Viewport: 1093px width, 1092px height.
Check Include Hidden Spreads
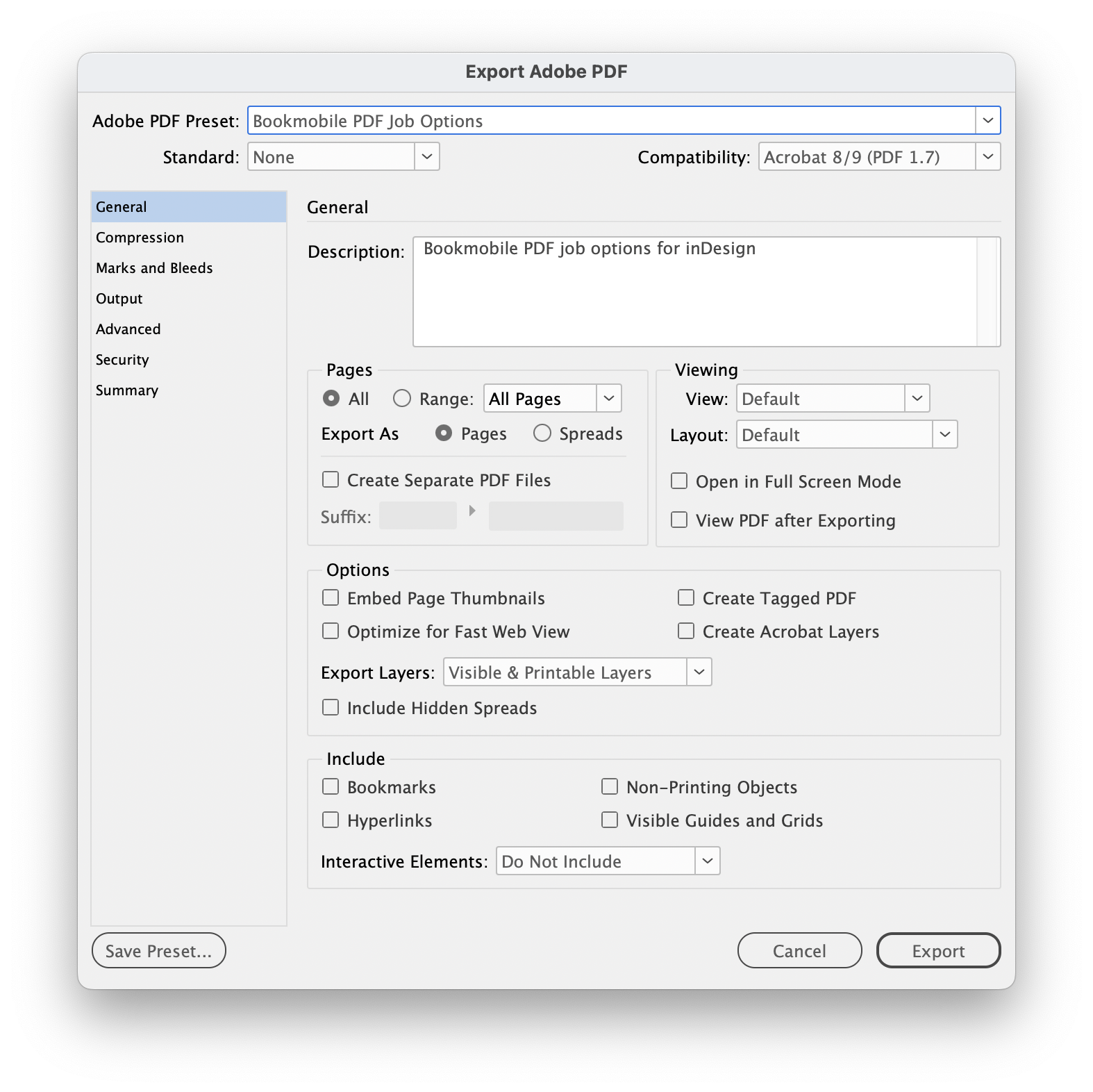(331, 708)
